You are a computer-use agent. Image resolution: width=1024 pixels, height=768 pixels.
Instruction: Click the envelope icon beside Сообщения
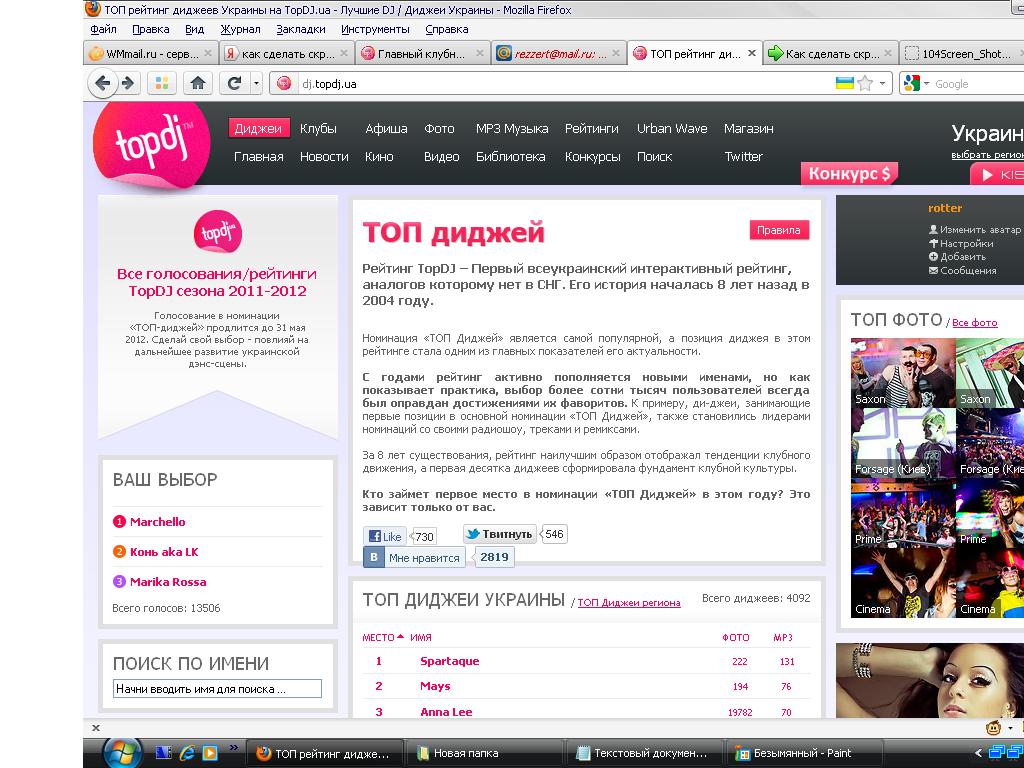click(933, 270)
